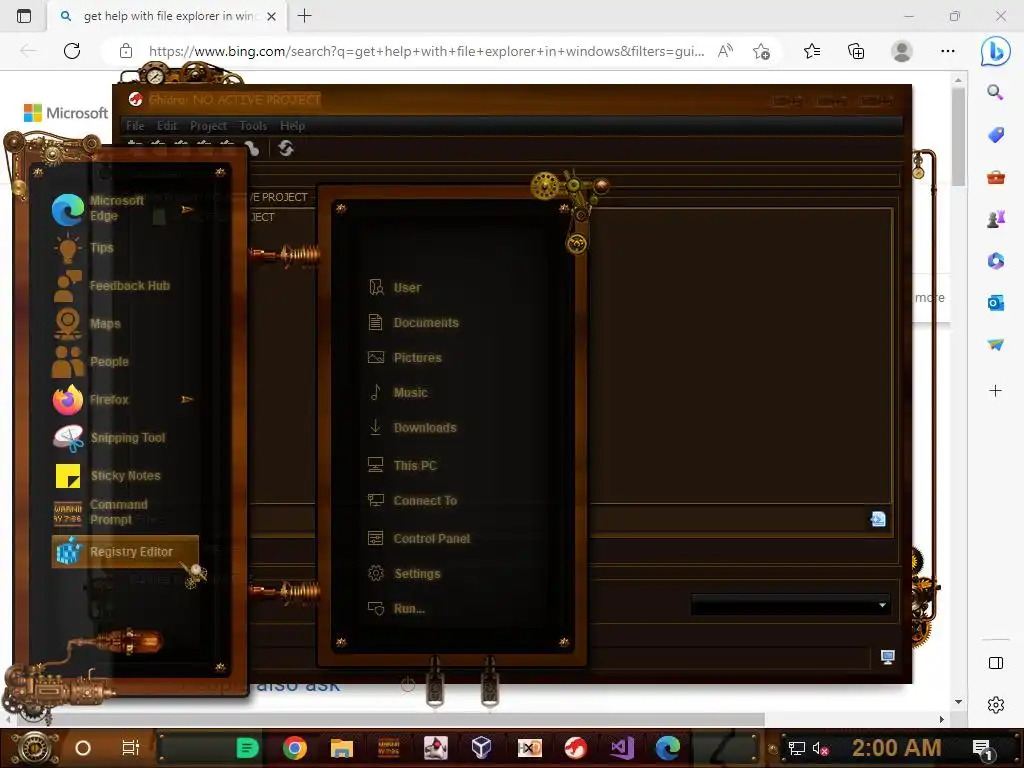Open the Ghidra Project menu
1024x768 pixels.
click(x=208, y=125)
